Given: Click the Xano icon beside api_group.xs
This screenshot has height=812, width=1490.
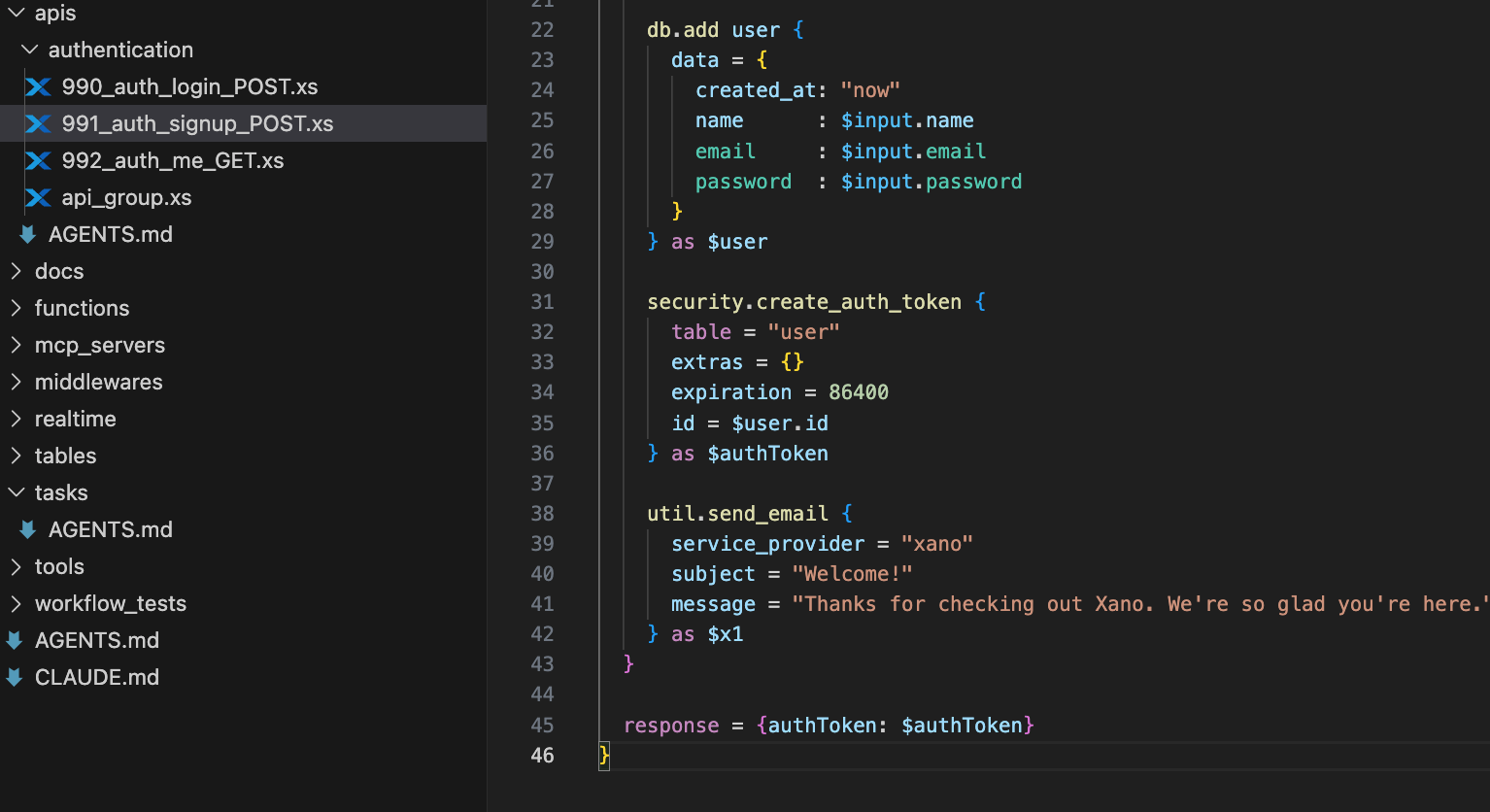Looking at the screenshot, I should pyautogui.click(x=38, y=197).
